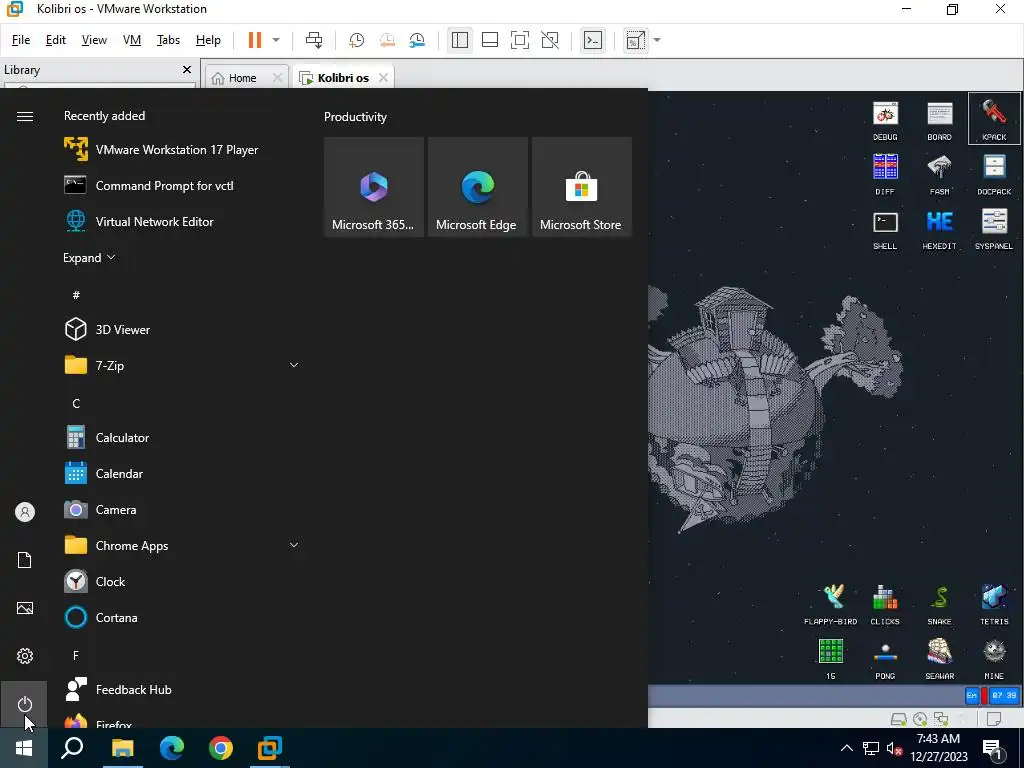Close the Library panel
1024x768 pixels.
pos(187,69)
